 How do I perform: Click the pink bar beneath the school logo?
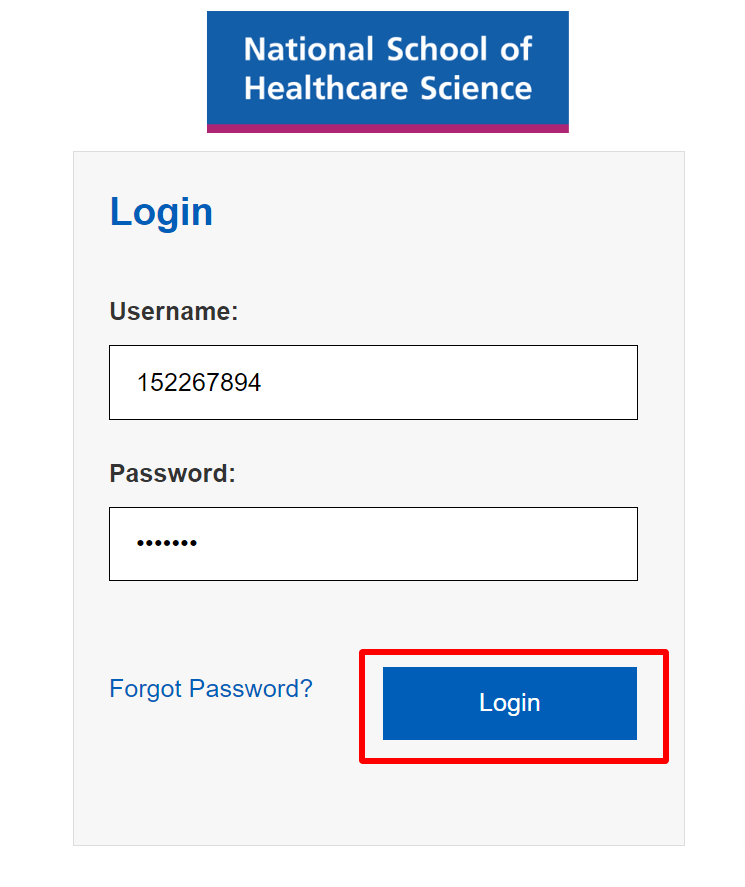(x=387, y=128)
